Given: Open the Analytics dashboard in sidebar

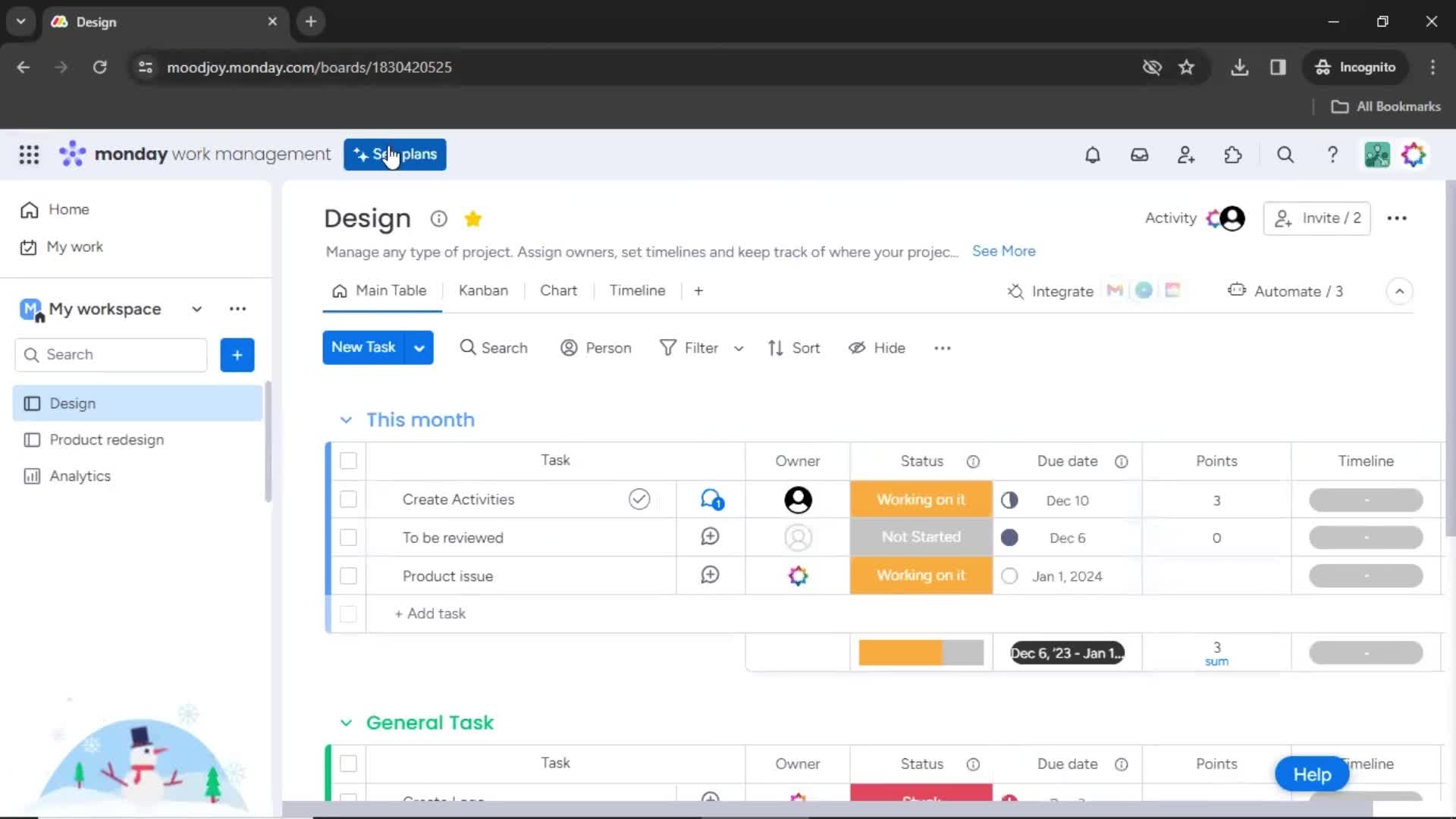Looking at the screenshot, I should 137,476.
